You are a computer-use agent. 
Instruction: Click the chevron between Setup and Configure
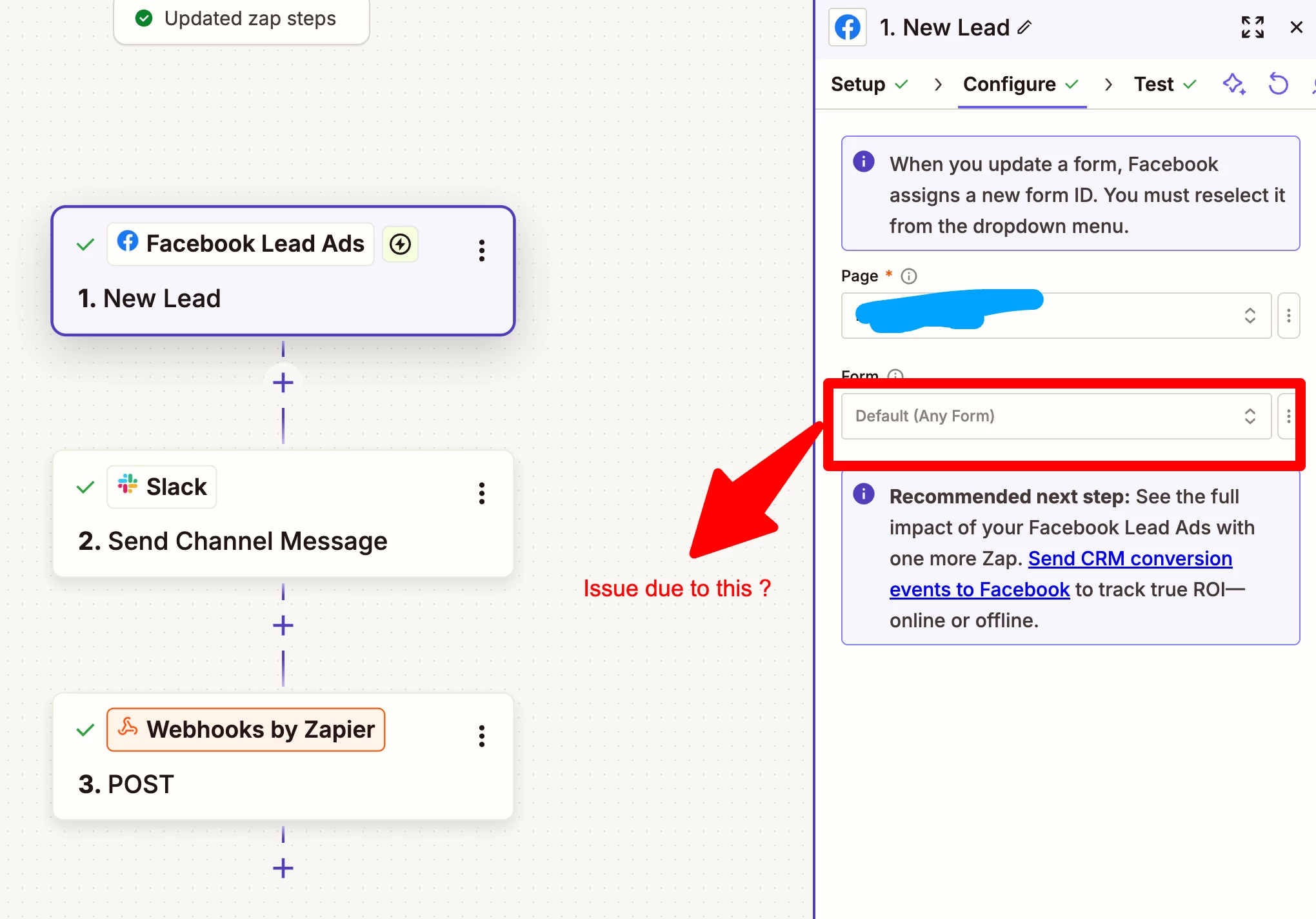click(938, 84)
